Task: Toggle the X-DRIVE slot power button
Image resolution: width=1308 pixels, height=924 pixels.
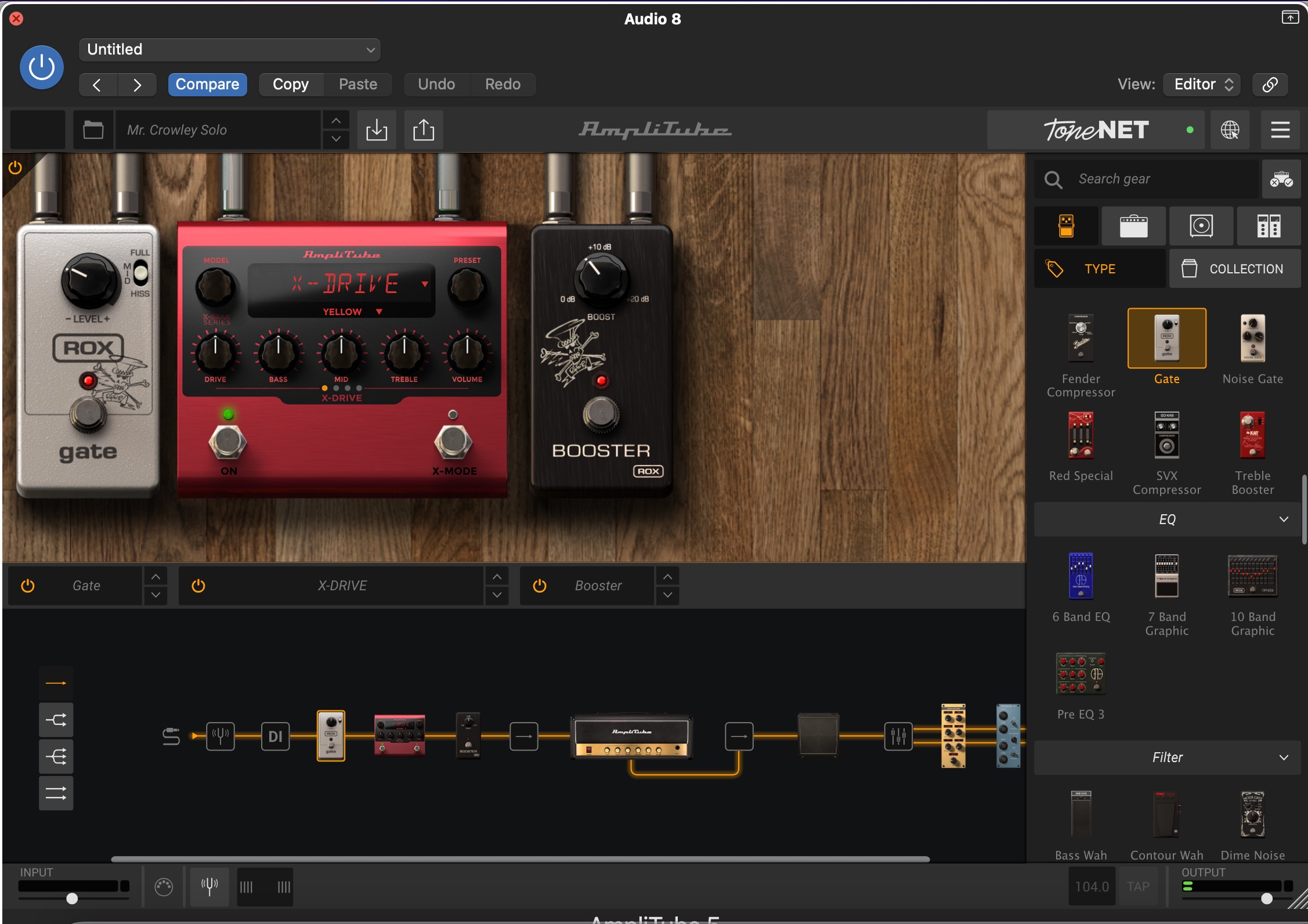Action: [198, 586]
